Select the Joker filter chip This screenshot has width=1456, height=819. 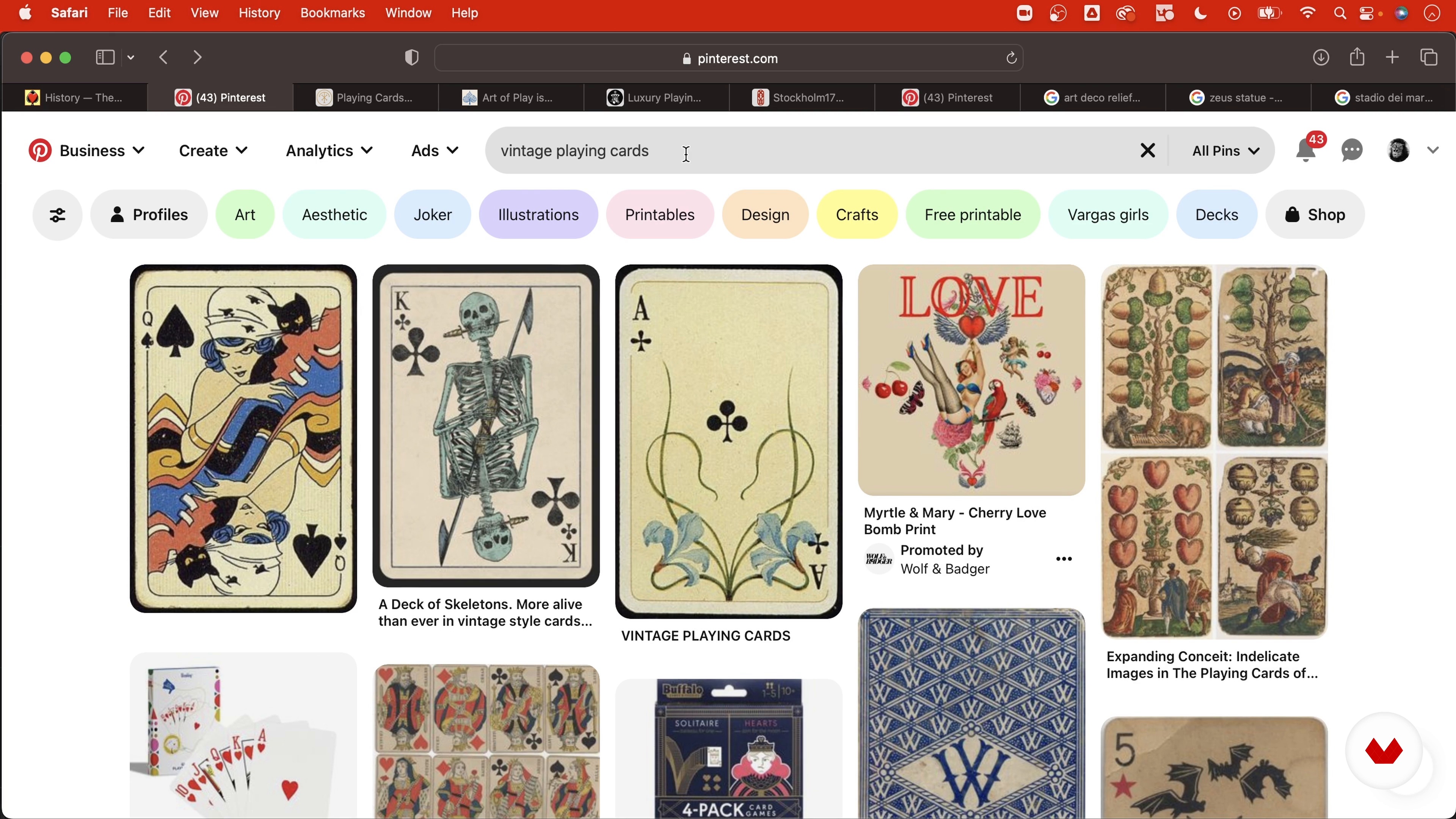pos(433,215)
